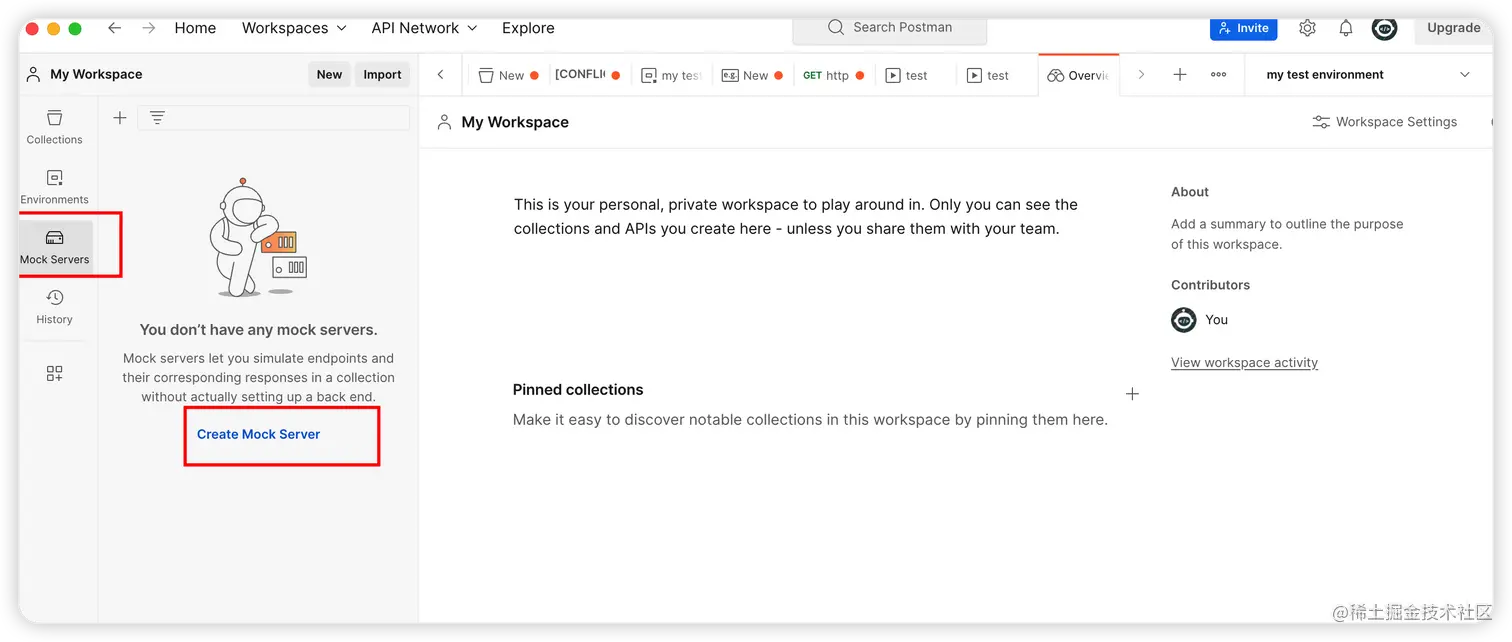Click the Workspace Settings sliders icon

click(x=1321, y=122)
